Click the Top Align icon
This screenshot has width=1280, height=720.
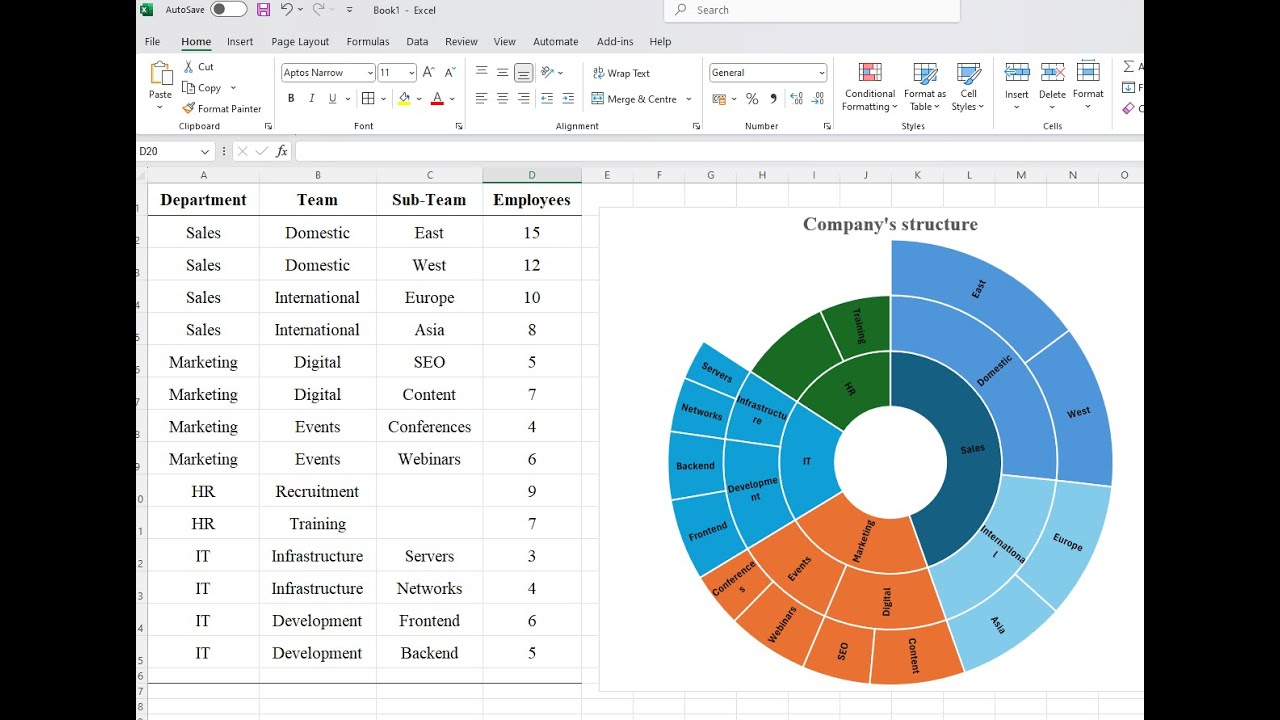(x=482, y=72)
